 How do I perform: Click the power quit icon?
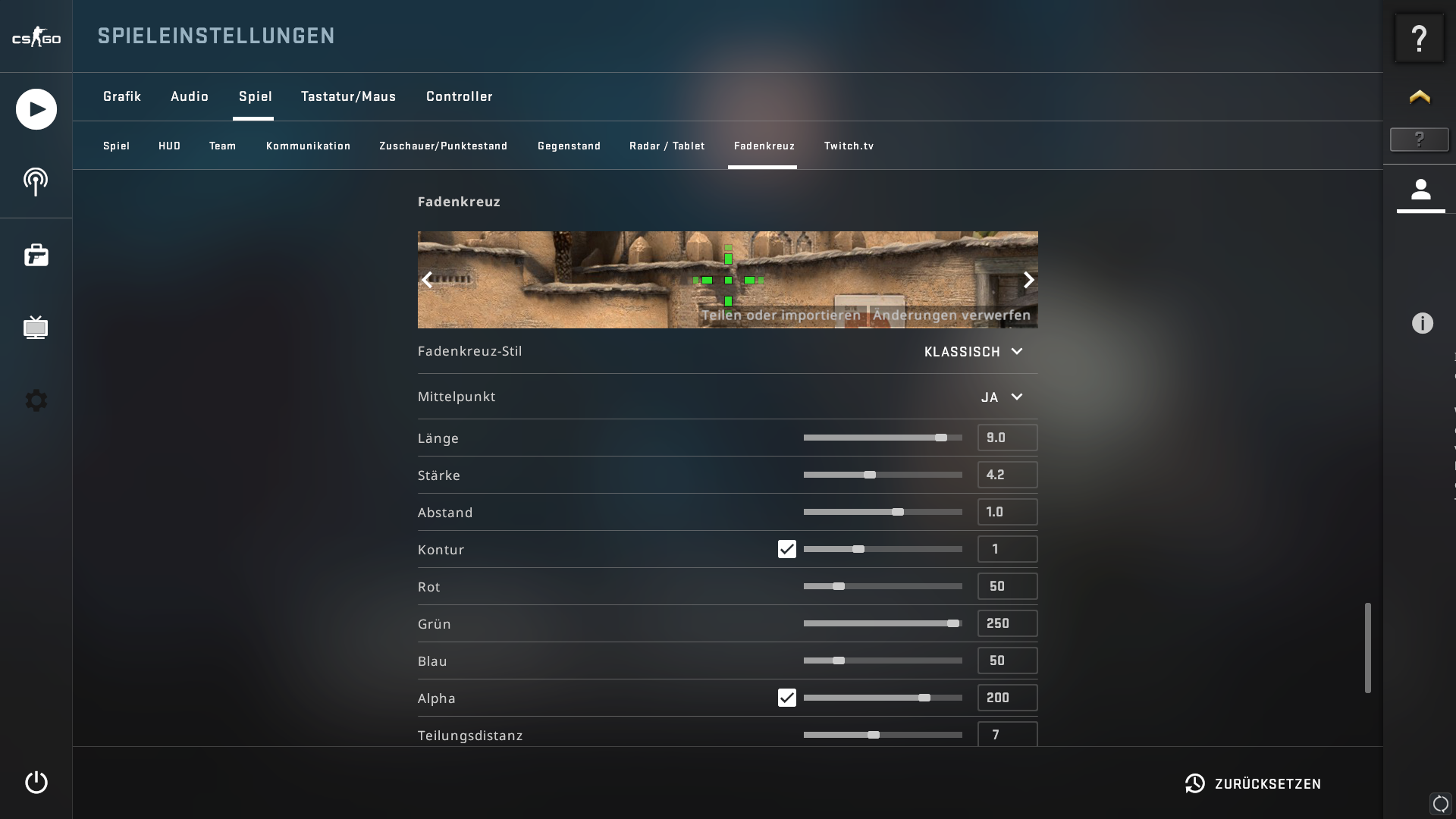[36, 783]
